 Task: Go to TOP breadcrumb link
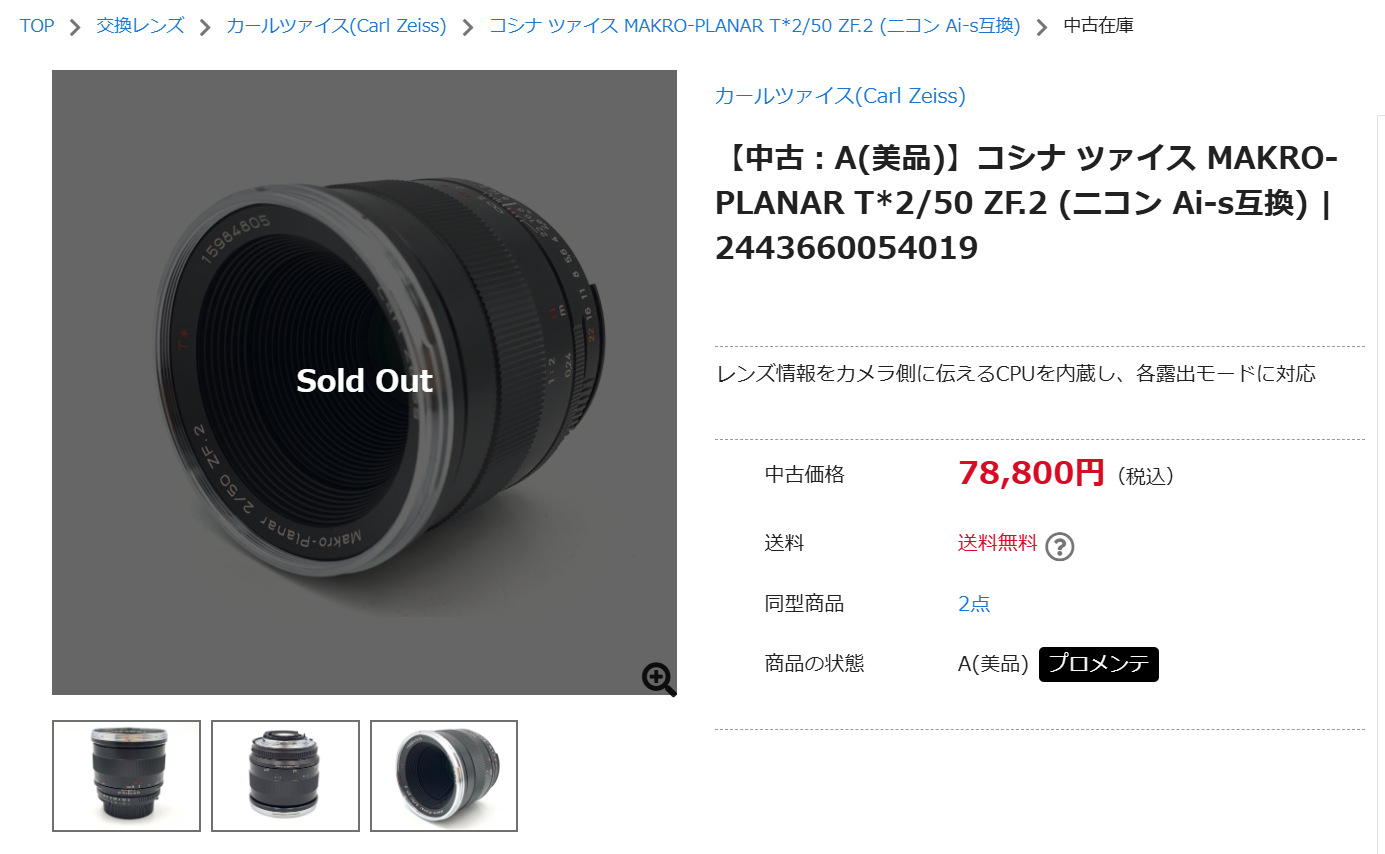pyautogui.click(x=37, y=26)
